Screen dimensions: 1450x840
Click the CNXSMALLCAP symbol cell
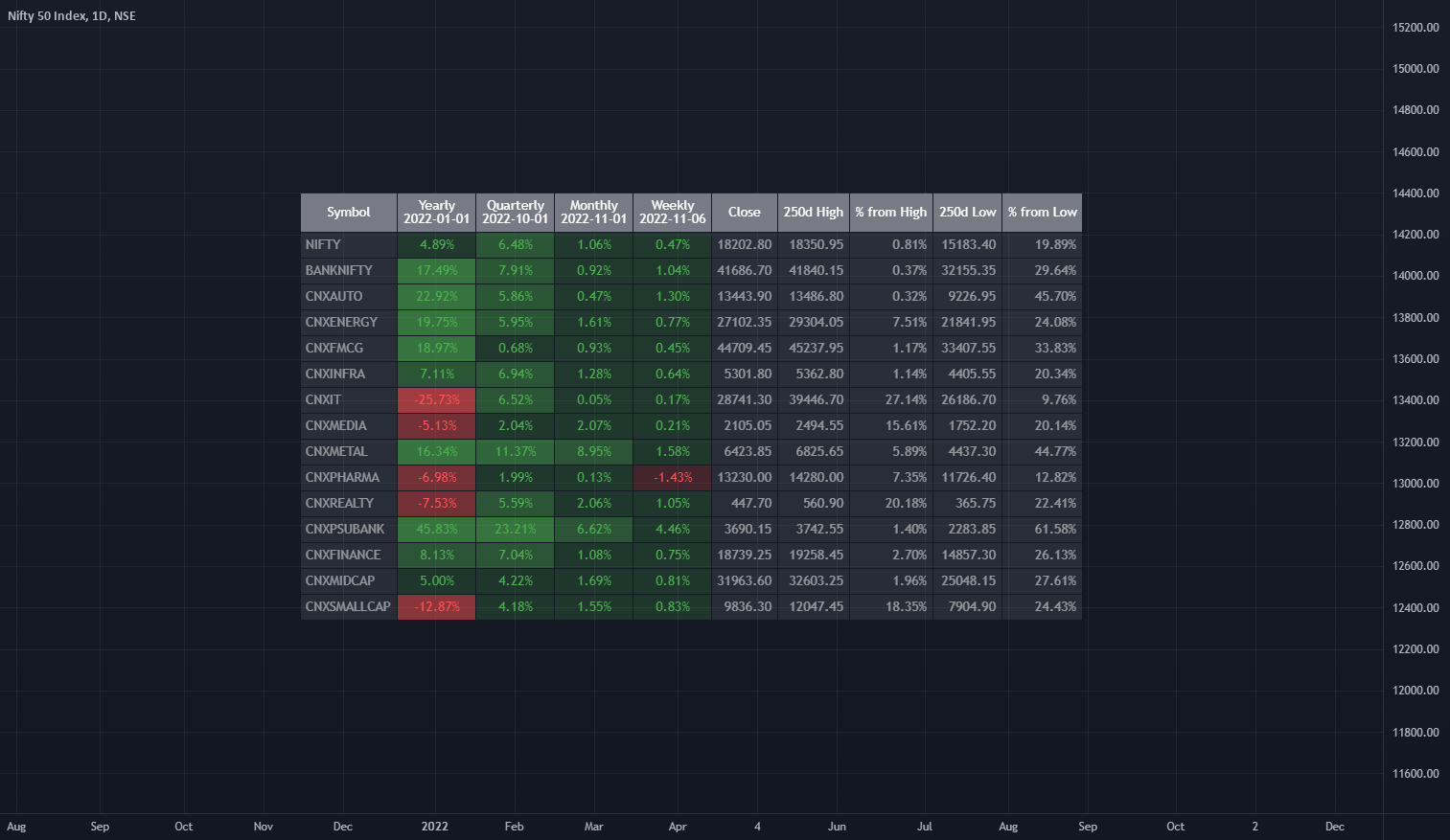click(349, 607)
